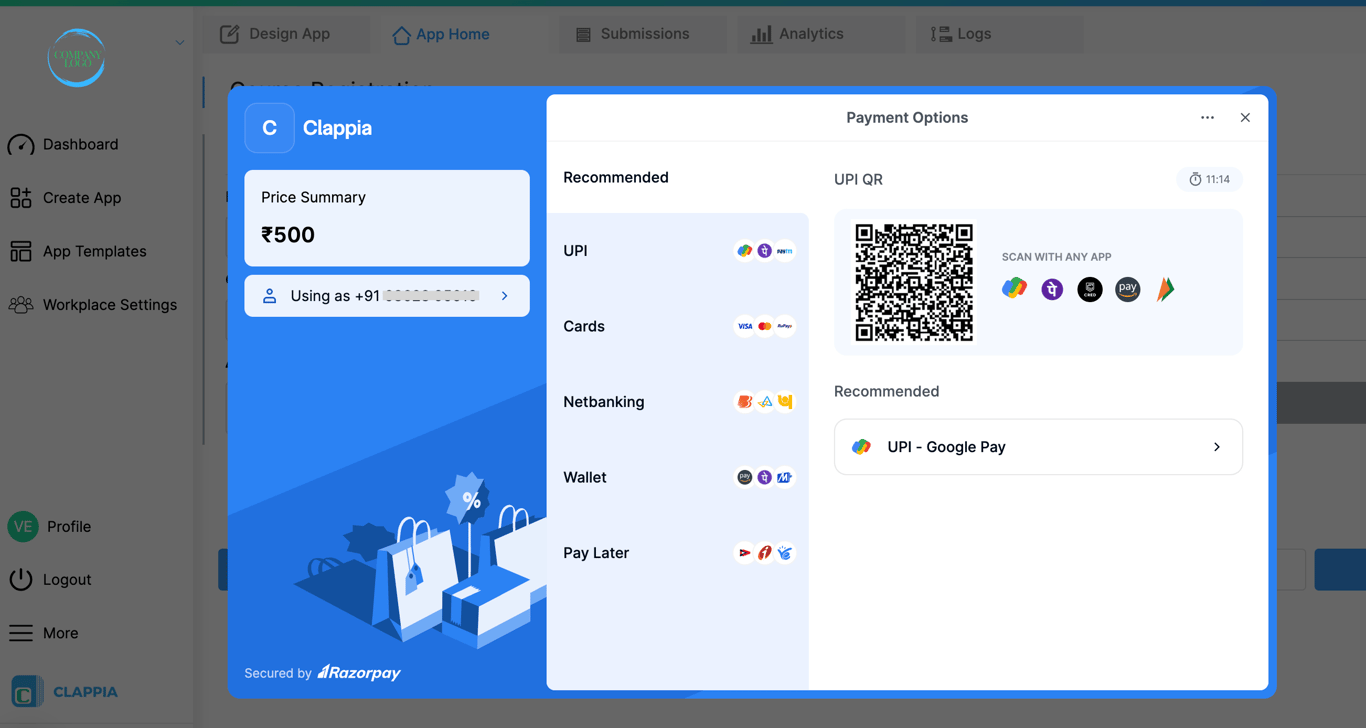This screenshot has width=1366, height=728.
Task: Click the purple PhonePe icon beside the QR code
Action: [x=1052, y=289]
